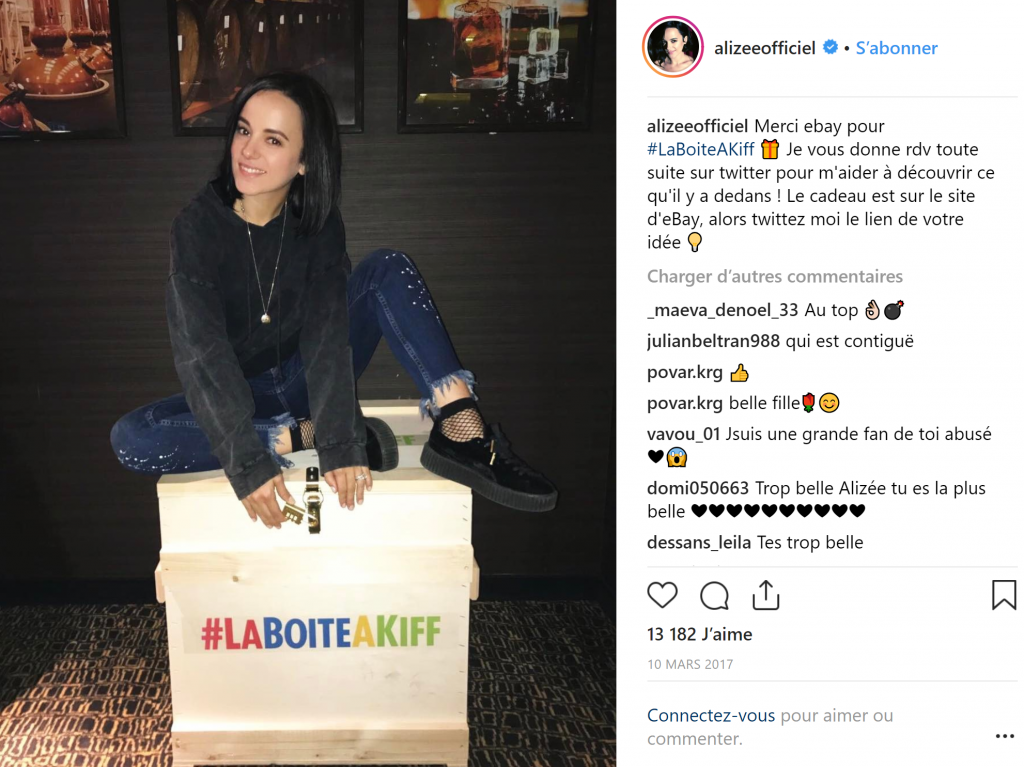Follow the account with S'abonner

(x=896, y=48)
